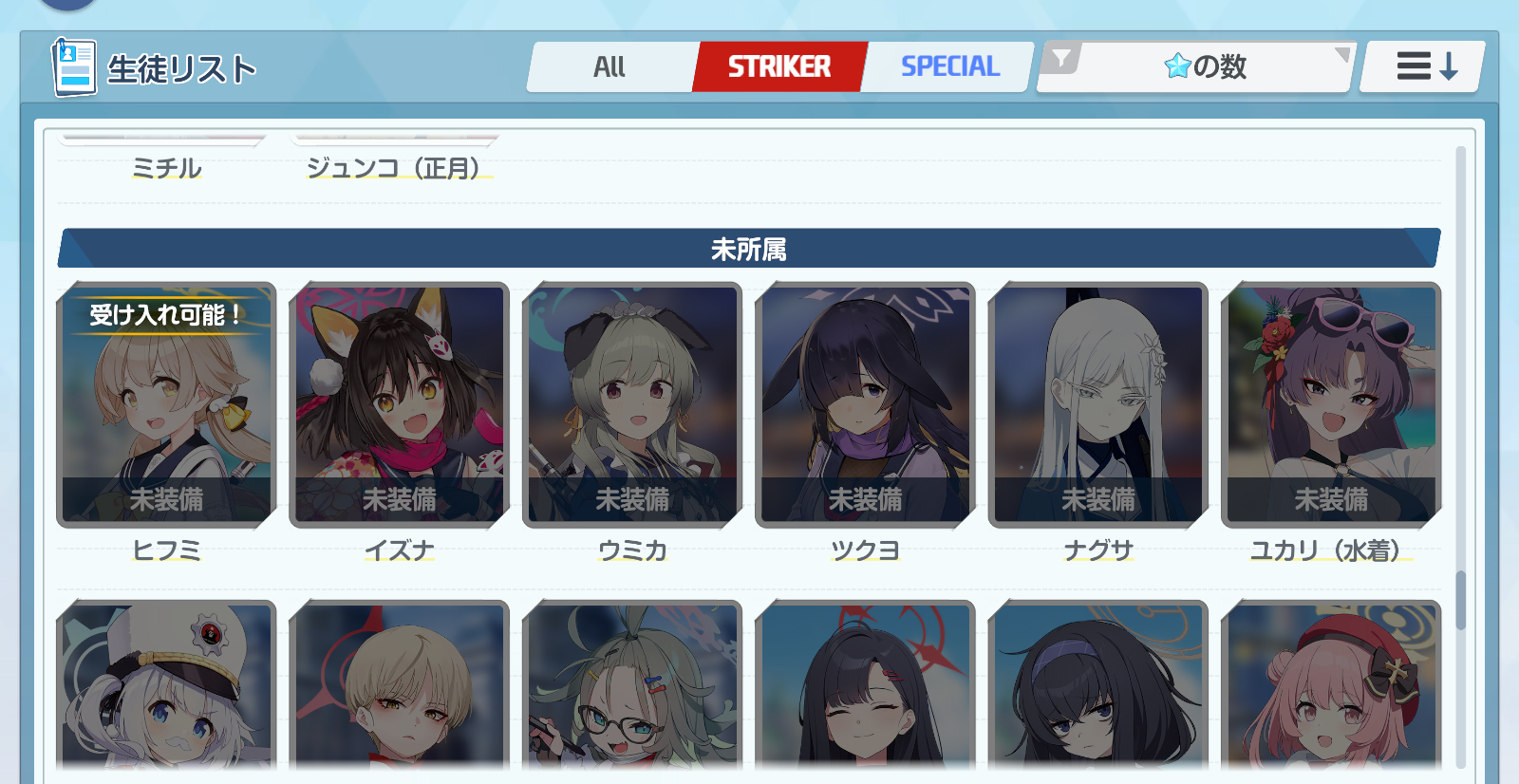The width and height of the screenshot is (1519, 784).
Task: Click the student list clipboard icon
Action: click(73, 67)
